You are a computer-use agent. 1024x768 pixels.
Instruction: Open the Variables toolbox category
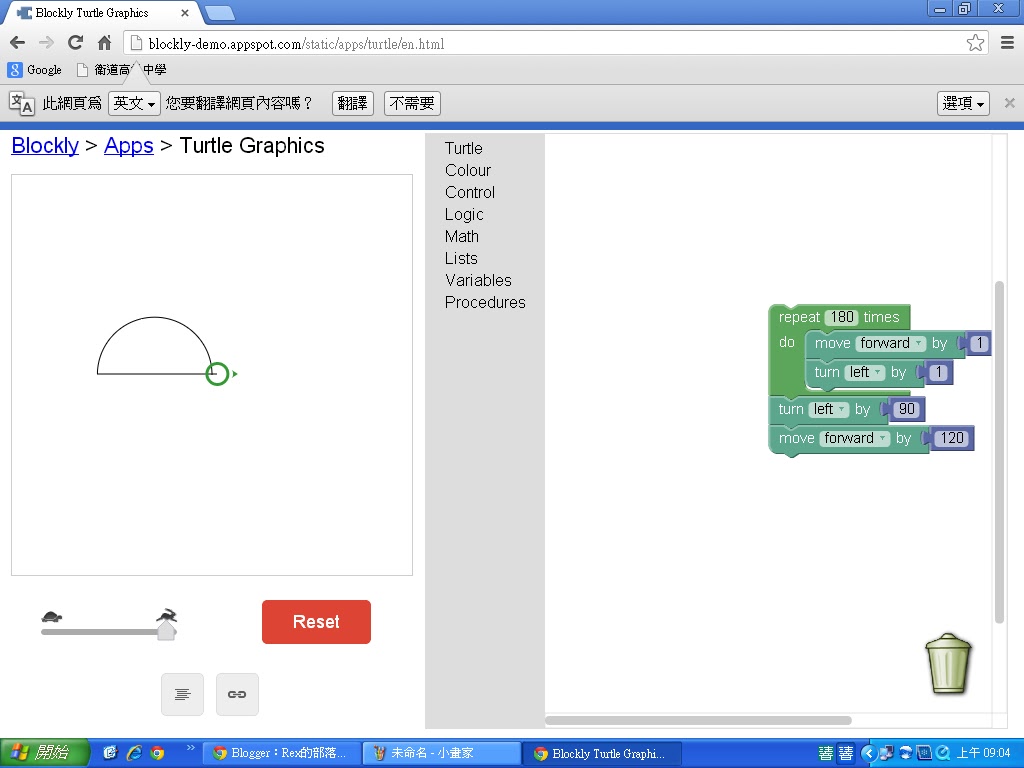(x=478, y=280)
